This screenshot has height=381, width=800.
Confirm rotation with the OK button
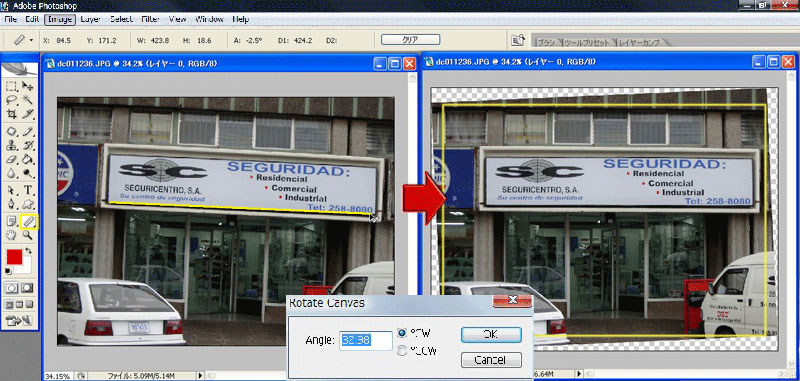pyautogui.click(x=491, y=335)
